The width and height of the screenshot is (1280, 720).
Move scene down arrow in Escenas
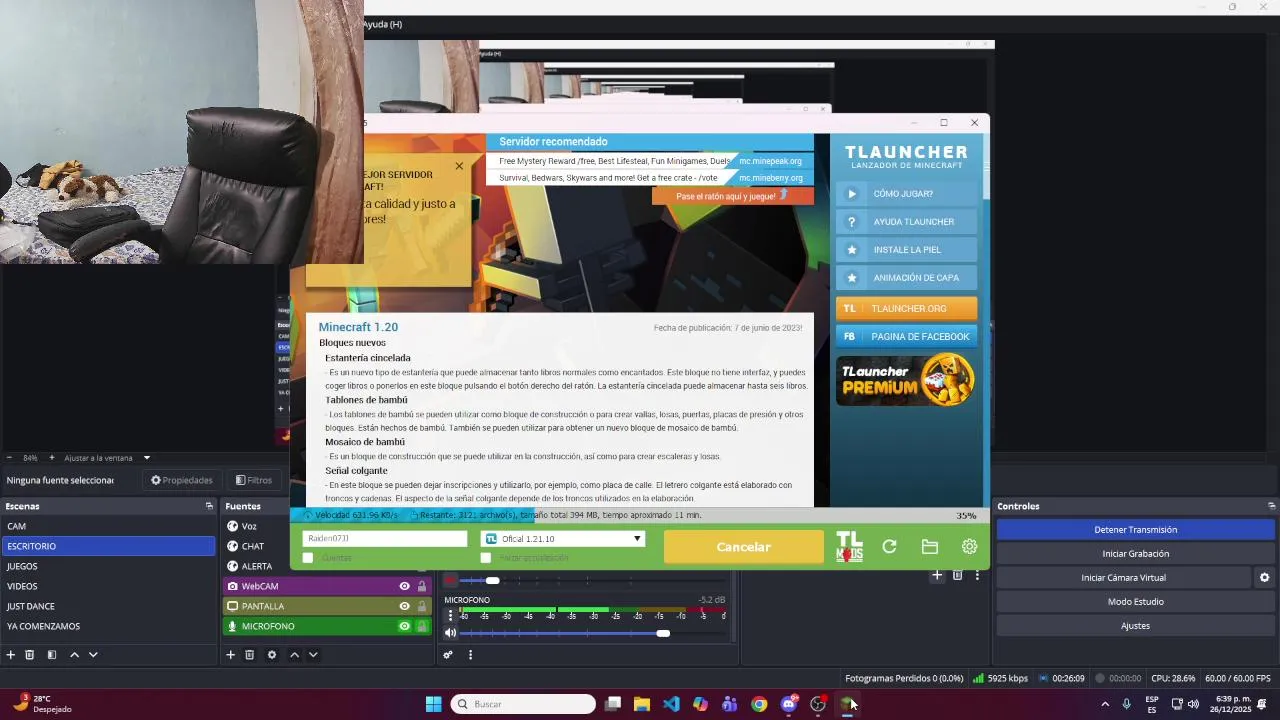[x=93, y=655]
